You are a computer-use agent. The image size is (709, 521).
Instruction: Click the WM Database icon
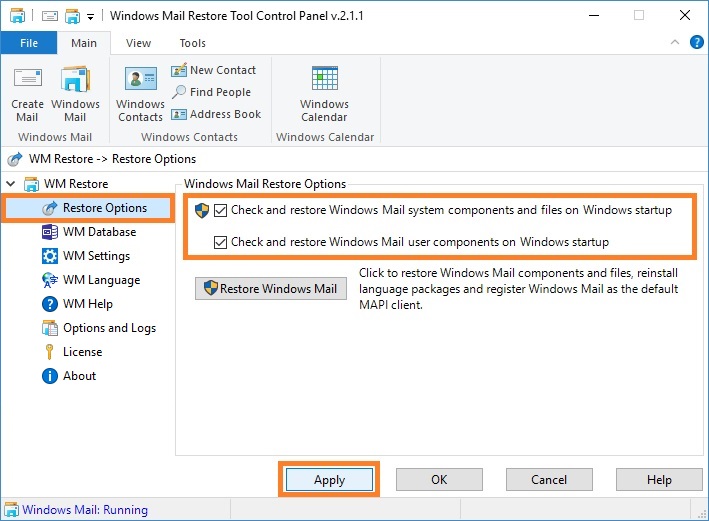(x=50, y=232)
